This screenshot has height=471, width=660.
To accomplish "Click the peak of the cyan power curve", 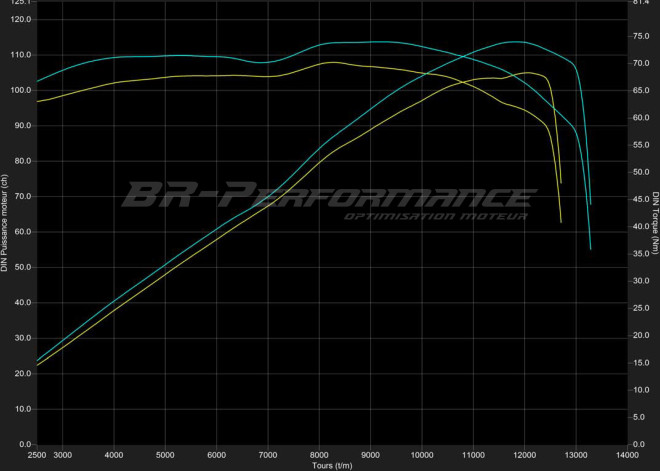I will click(x=515, y=42).
